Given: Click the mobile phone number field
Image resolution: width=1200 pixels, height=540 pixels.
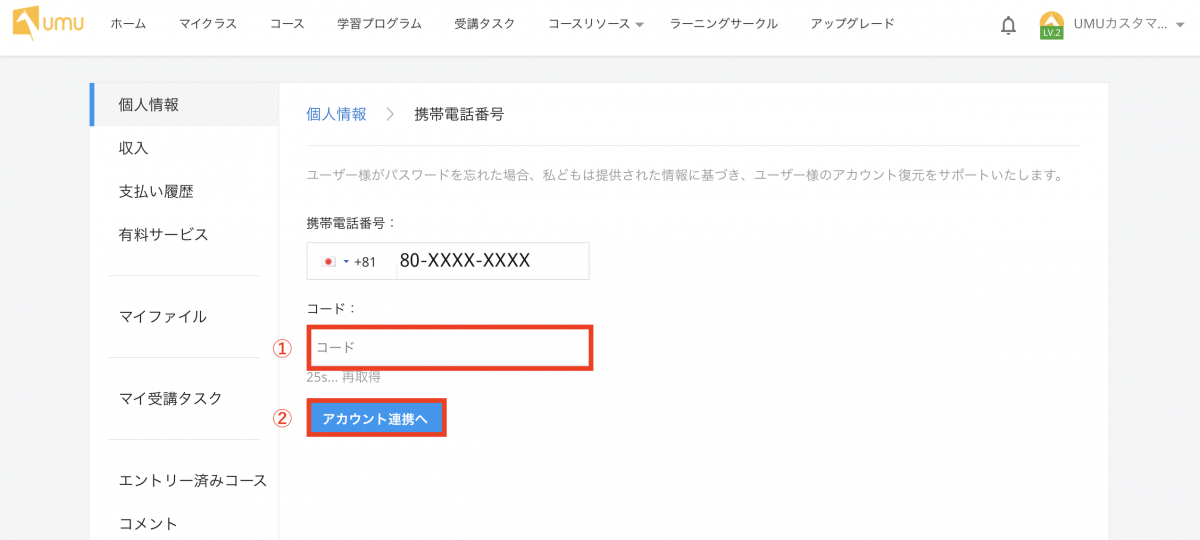Looking at the screenshot, I should coord(490,261).
